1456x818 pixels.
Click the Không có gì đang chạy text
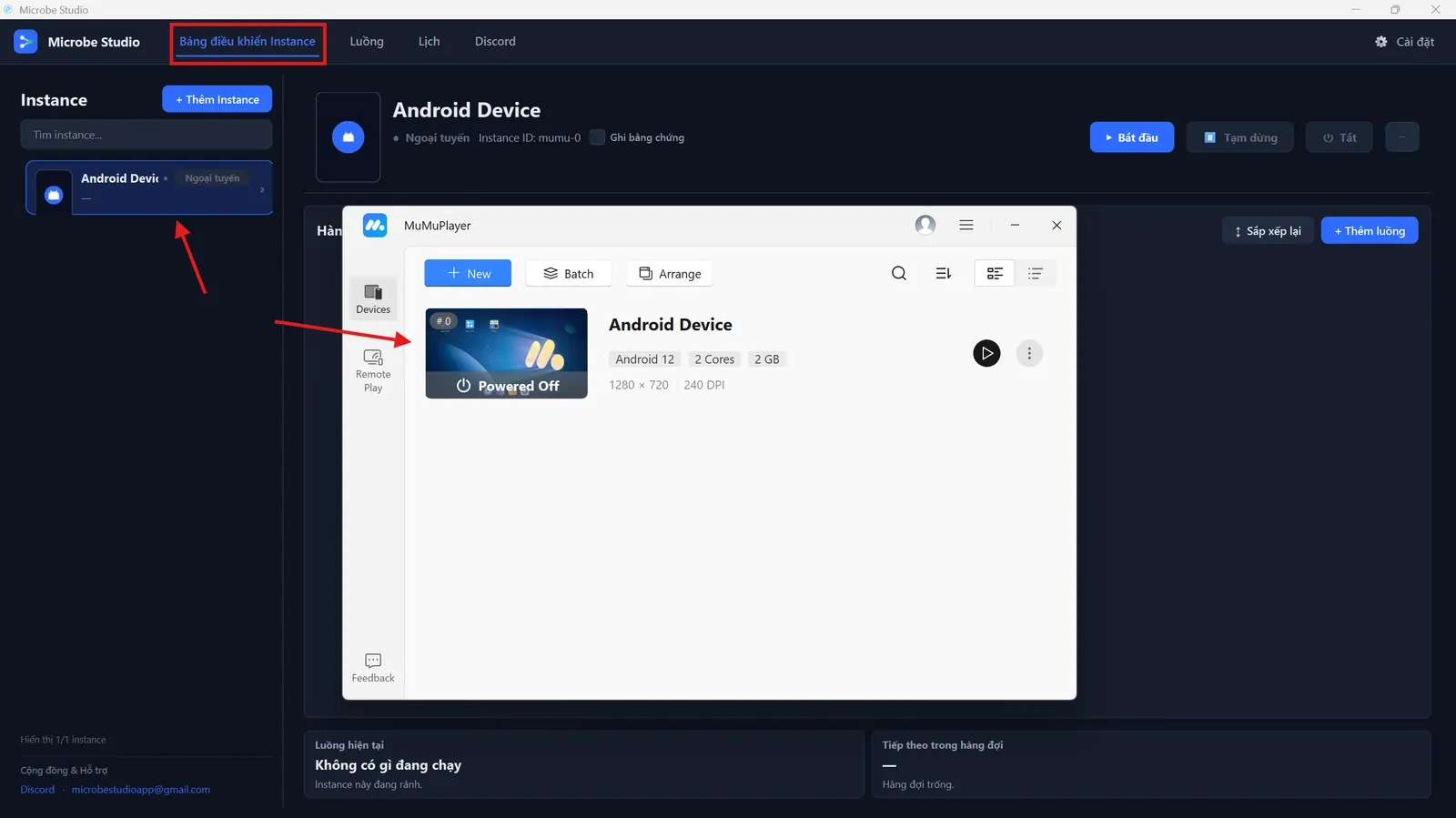(x=389, y=765)
